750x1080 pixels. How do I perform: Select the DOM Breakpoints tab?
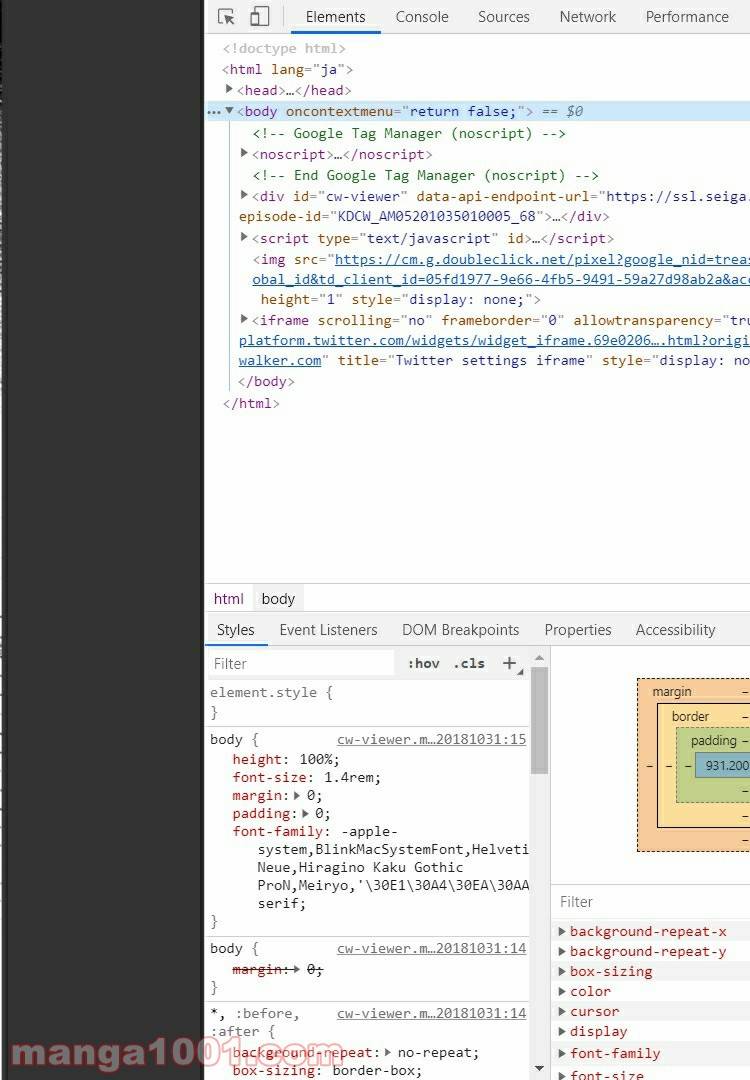click(460, 630)
